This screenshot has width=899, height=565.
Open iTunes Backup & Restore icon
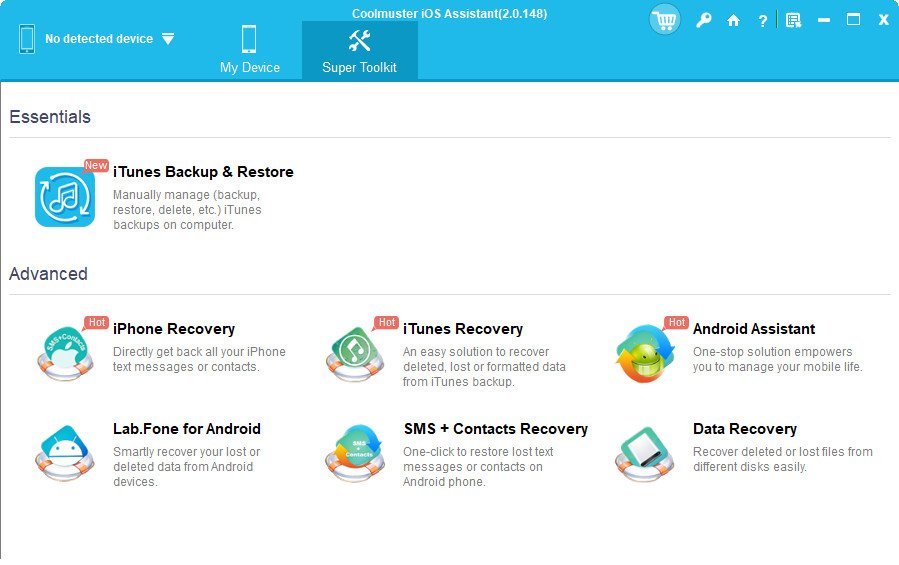(x=65, y=197)
